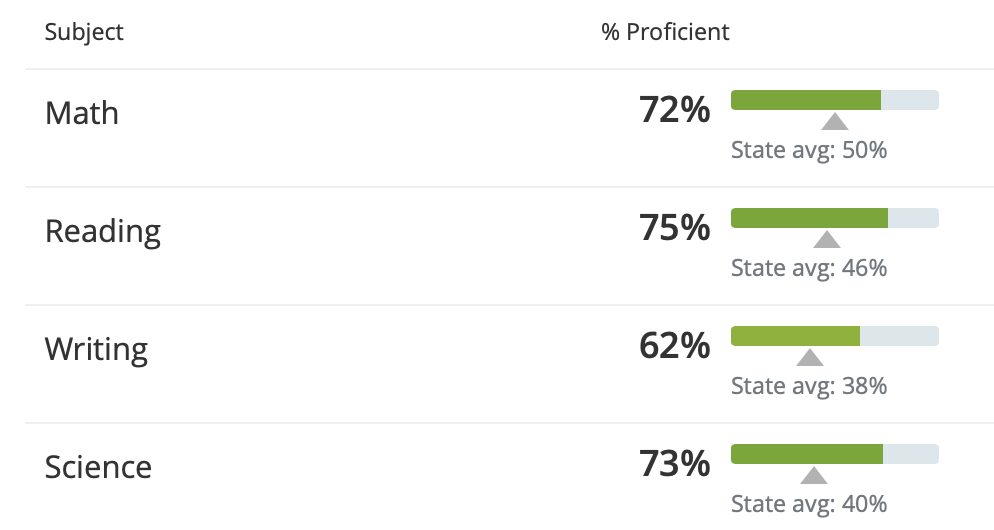Image resolution: width=994 pixels, height=530 pixels.
Task: Click the 72% Math proficiency value
Action: [x=674, y=110]
